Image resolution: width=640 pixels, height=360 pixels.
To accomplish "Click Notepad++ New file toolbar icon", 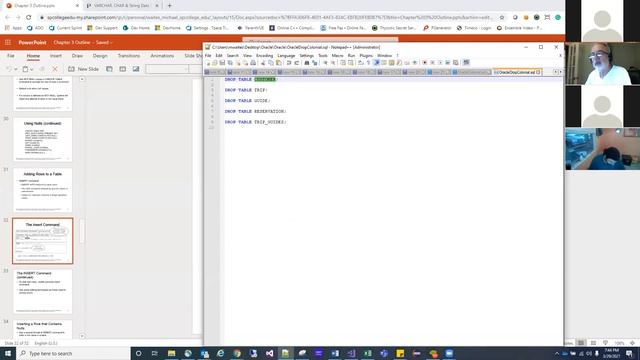I will (208, 63).
